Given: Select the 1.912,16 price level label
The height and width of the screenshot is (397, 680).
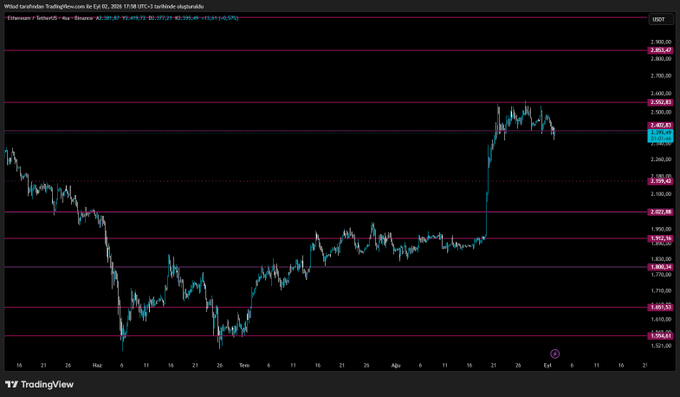Looking at the screenshot, I should click(661, 239).
